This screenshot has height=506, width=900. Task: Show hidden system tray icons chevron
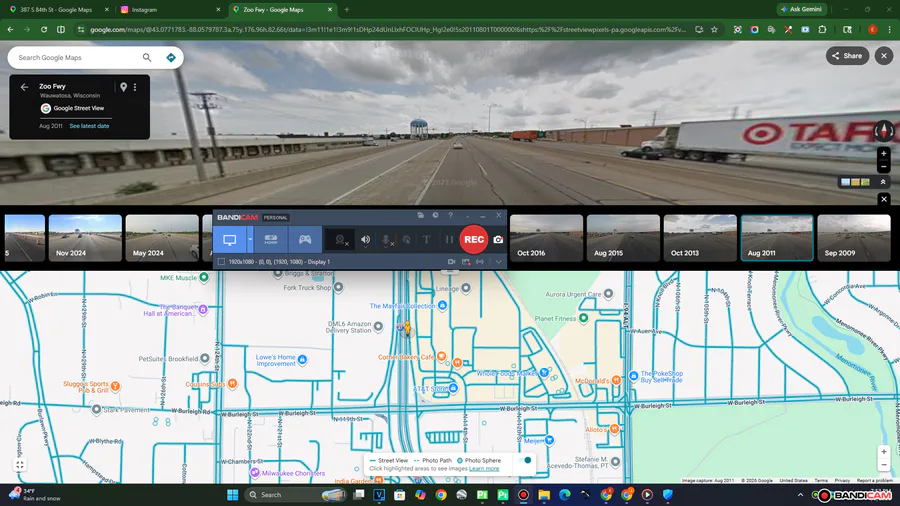(800, 495)
